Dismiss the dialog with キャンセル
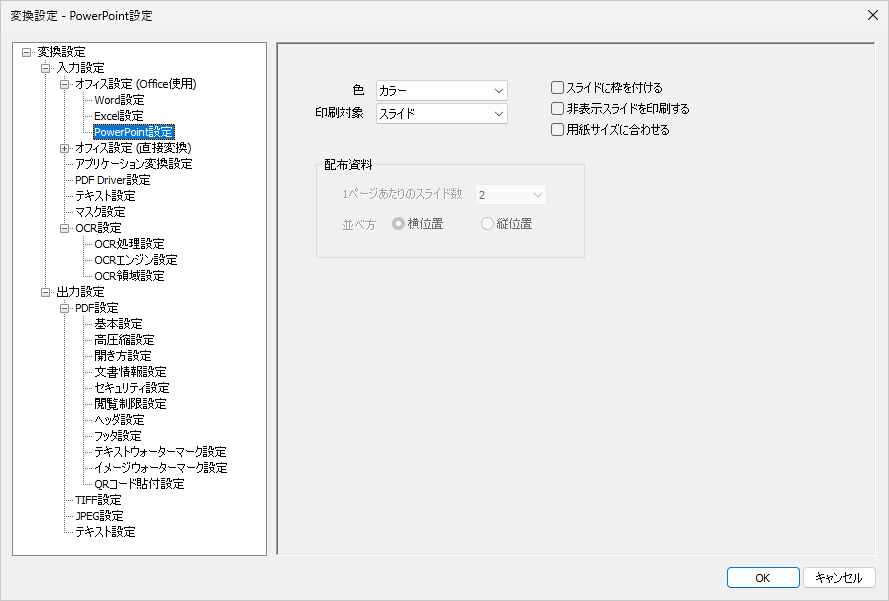 [x=839, y=577]
